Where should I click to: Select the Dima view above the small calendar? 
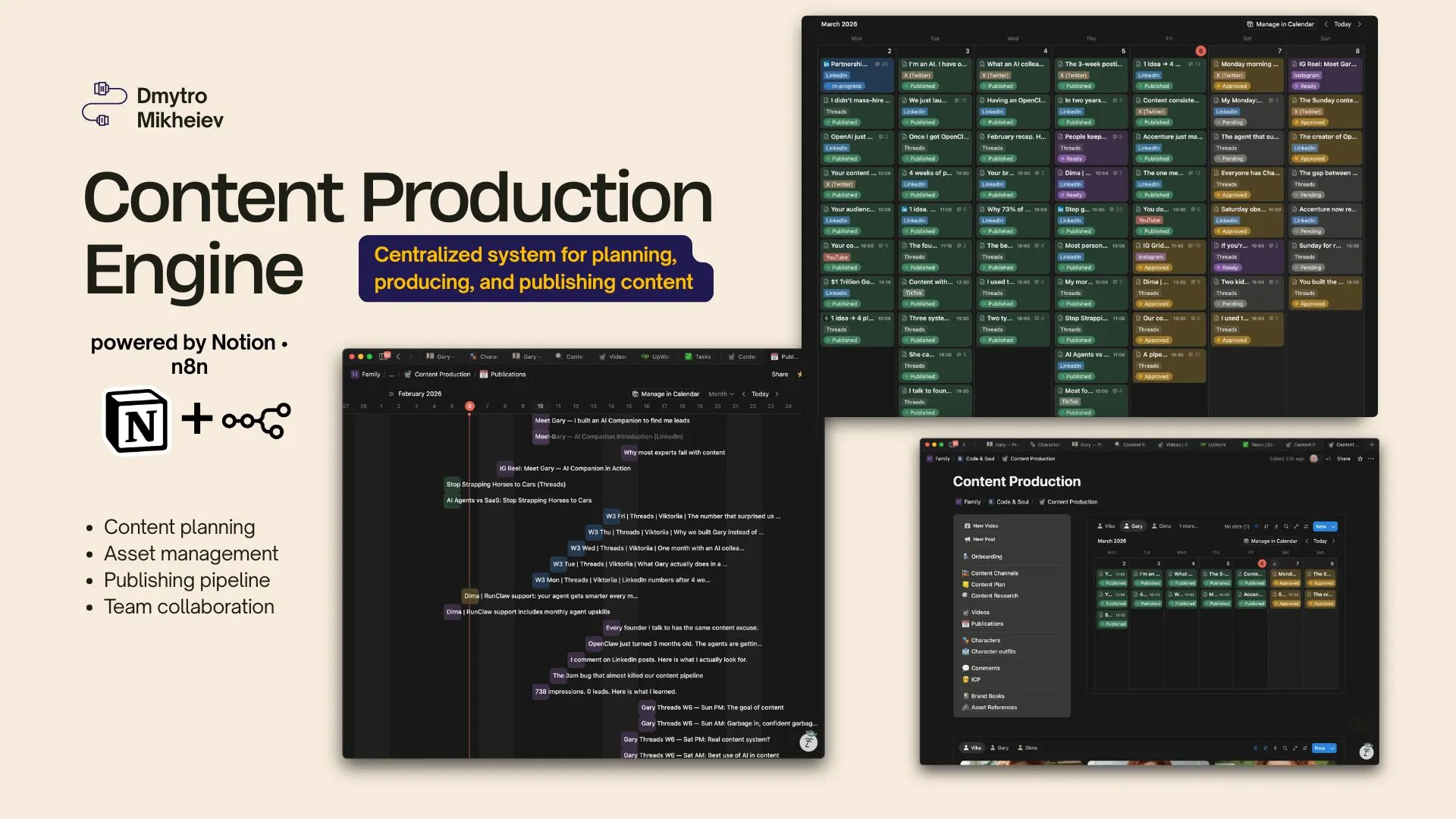tap(1161, 526)
